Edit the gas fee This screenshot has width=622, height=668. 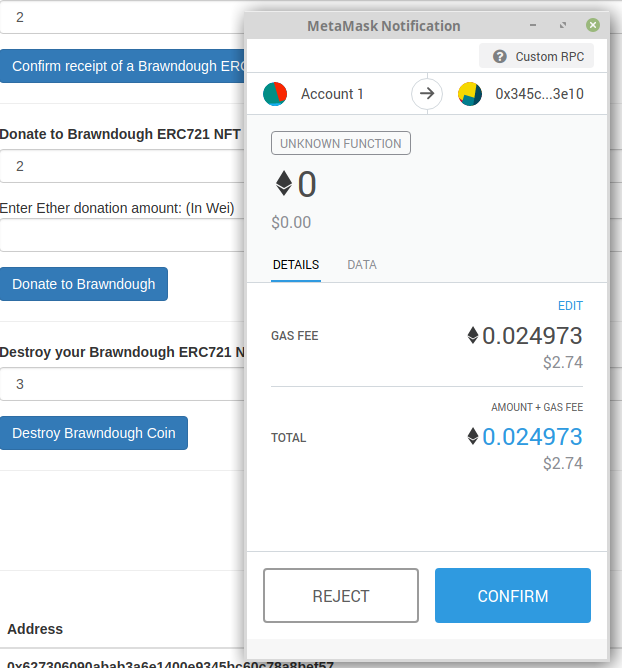(x=570, y=306)
